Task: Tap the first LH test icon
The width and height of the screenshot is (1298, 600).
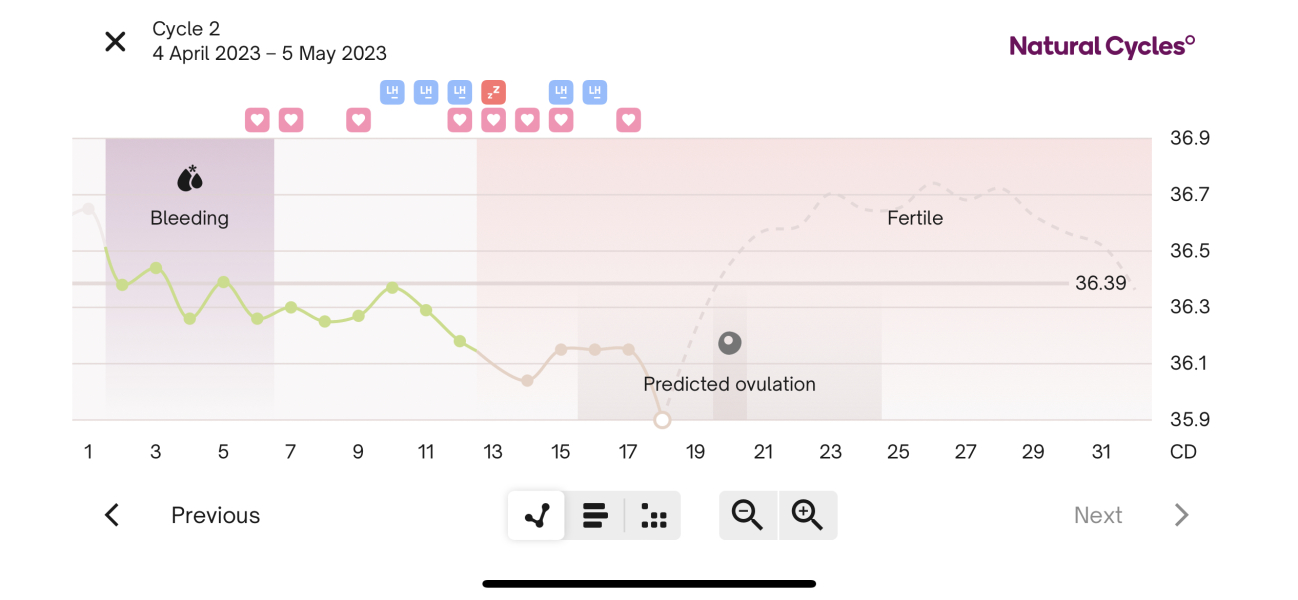Action: click(x=392, y=93)
